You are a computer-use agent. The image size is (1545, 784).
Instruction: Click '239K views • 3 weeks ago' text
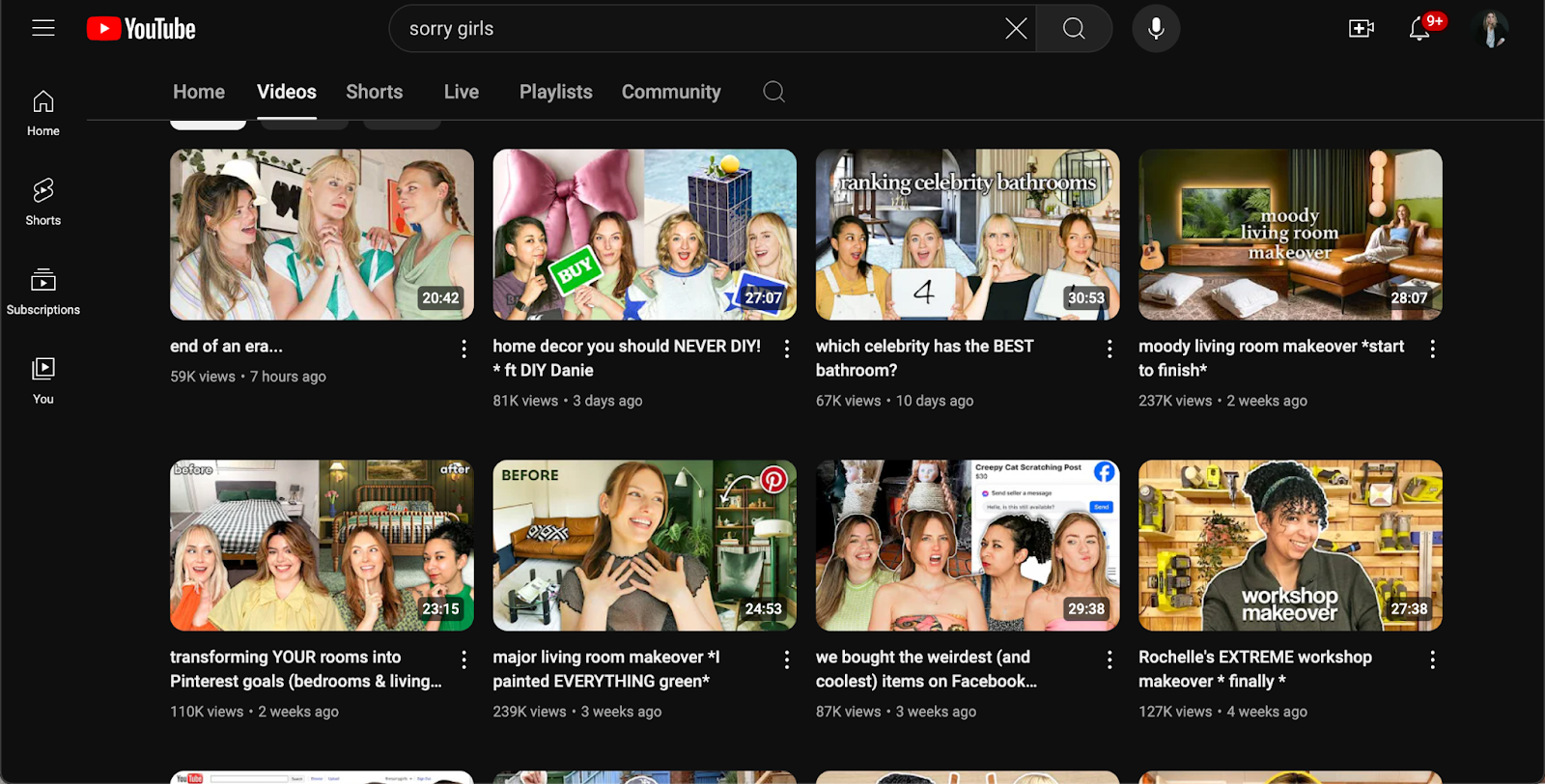pyautogui.click(x=577, y=712)
